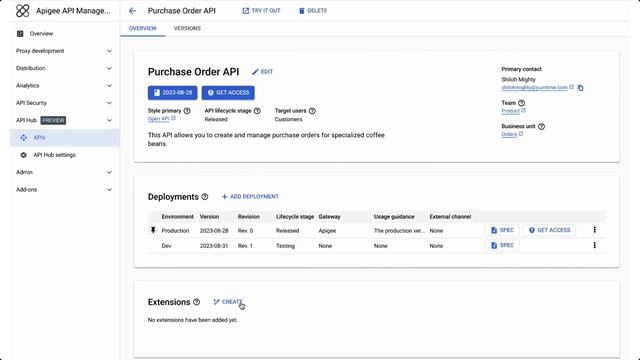Click the PREVIEW badge next to API Hub
The image size is (640, 360).
(x=53, y=120)
